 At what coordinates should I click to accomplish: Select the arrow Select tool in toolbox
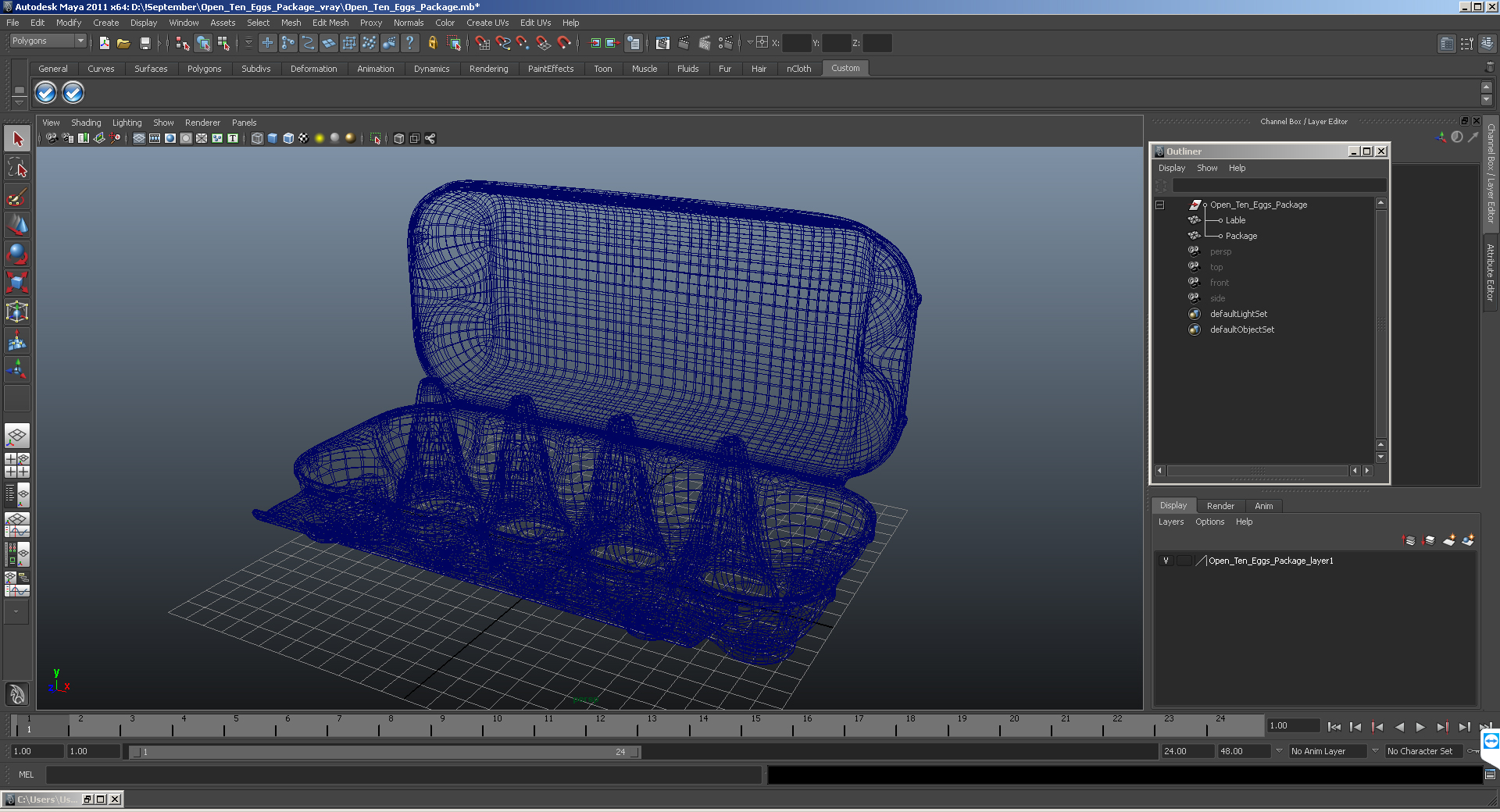point(17,140)
